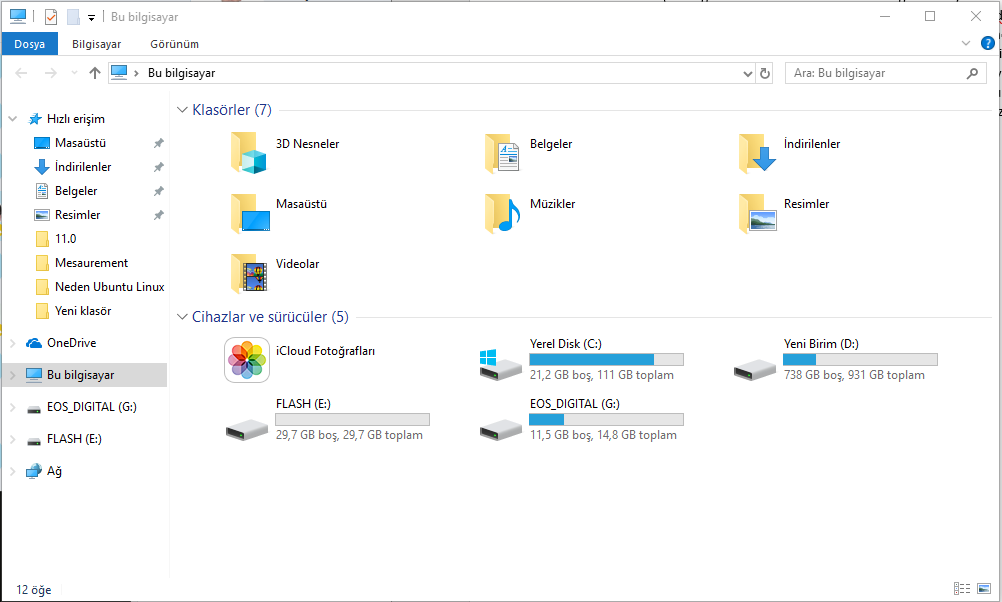This screenshot has width=1002, height=602.
Task: Collapse the Hızlı erişim tree node
Action: click(12, 119)
